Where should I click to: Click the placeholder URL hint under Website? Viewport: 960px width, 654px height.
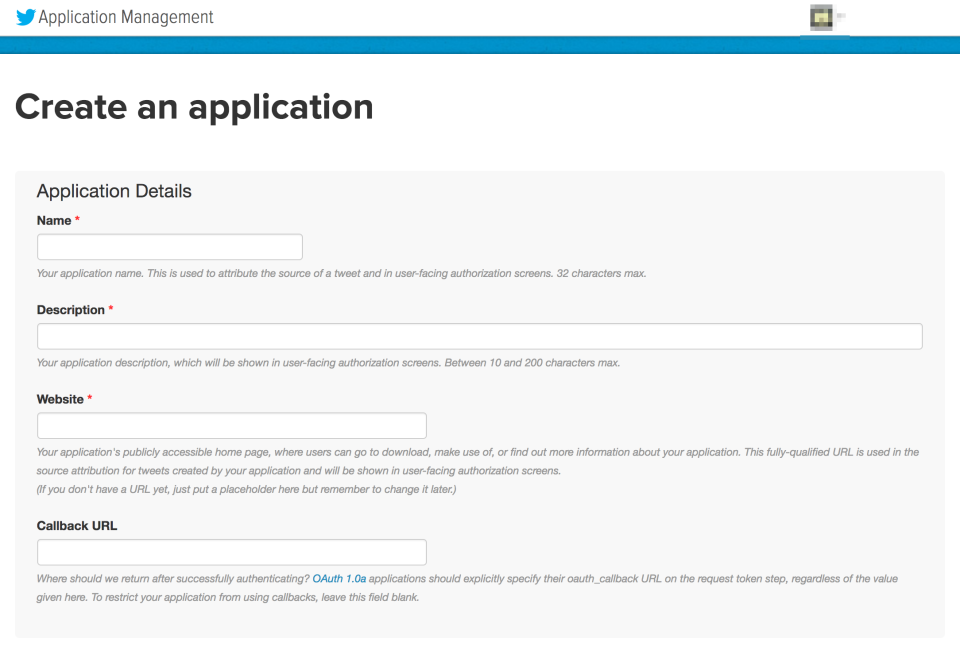(246, 488)
